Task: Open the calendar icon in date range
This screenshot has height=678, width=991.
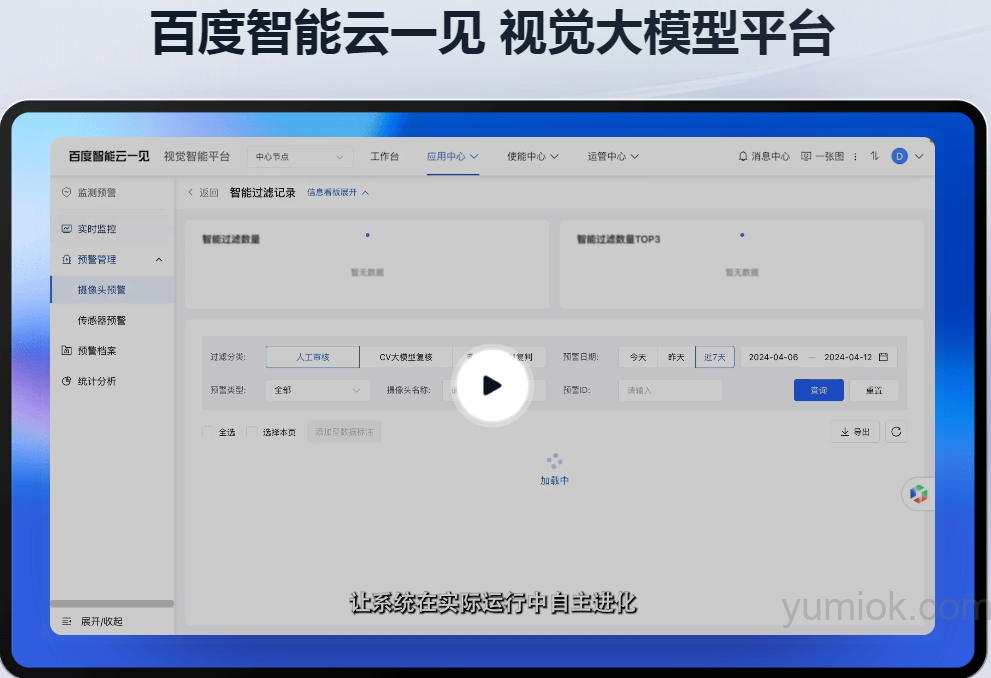Action: [884, 357]
